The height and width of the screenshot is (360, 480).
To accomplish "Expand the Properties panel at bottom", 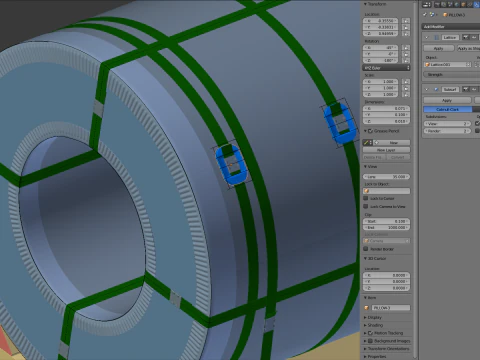I will click(366, 356).
